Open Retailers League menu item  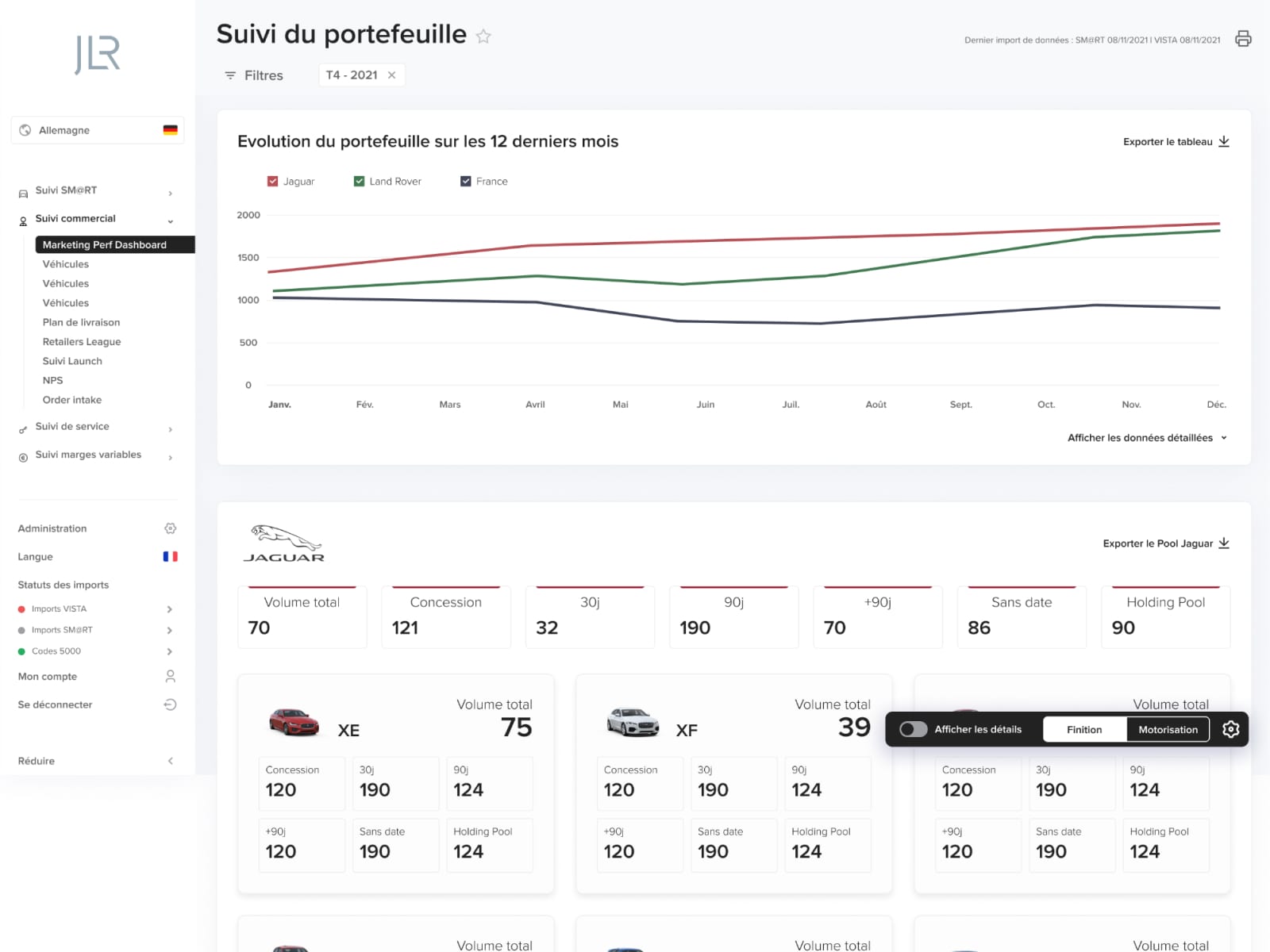(x=82, y=342)
